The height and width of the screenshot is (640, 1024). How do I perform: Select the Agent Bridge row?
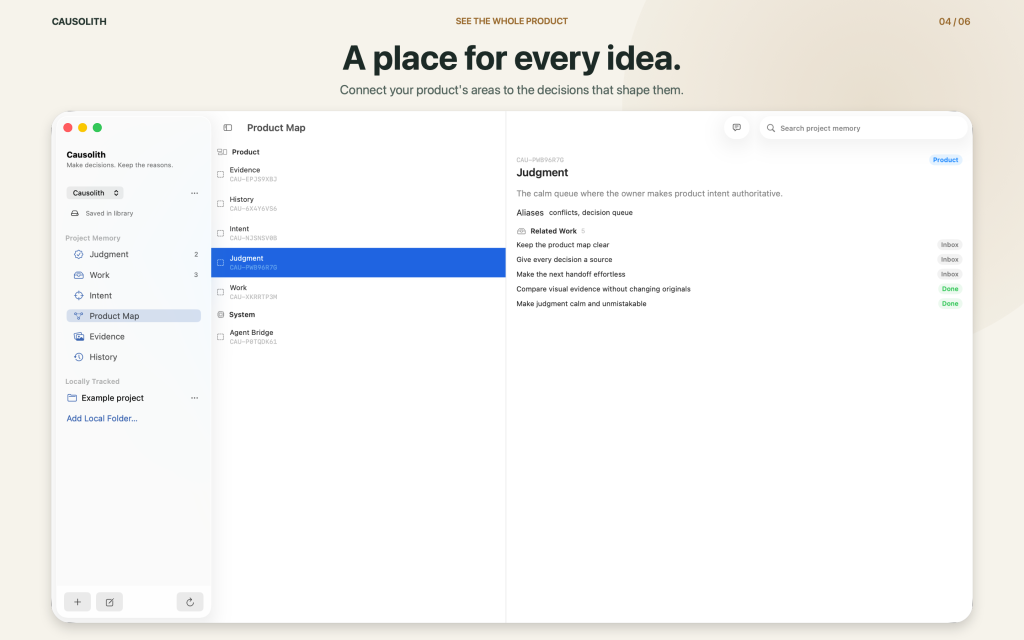(x=358, y=337)
